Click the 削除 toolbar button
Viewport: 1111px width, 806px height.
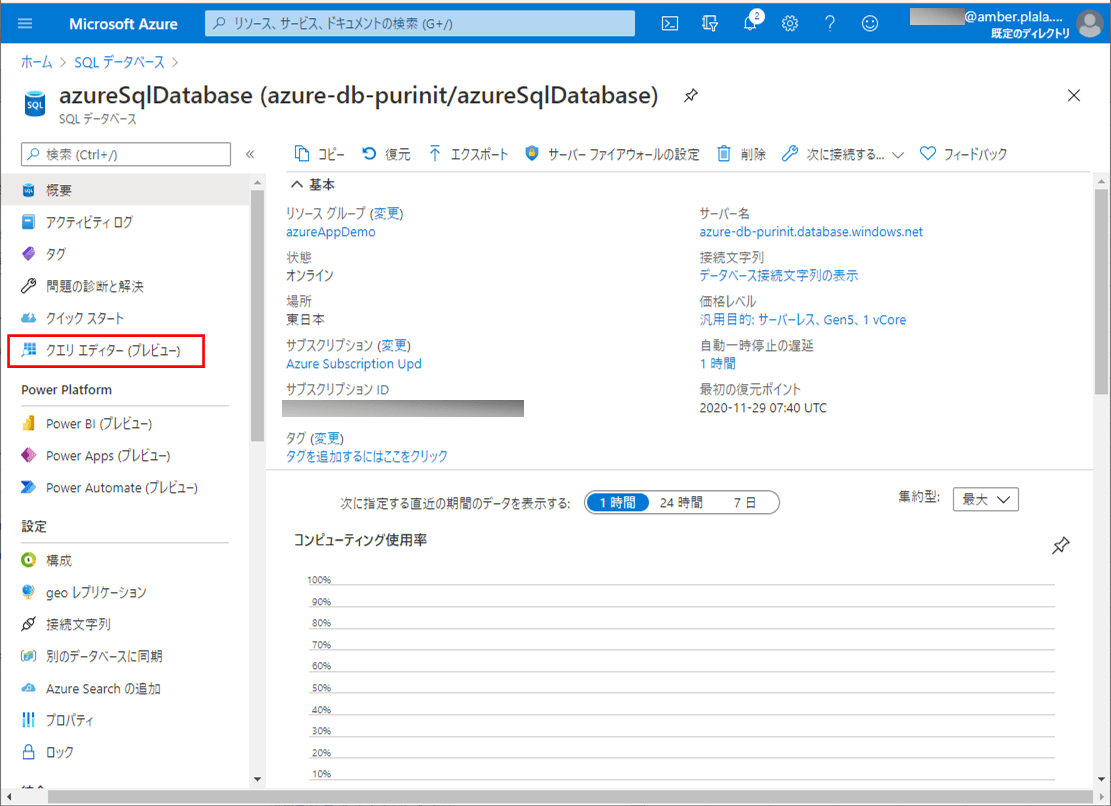pyautogui.click(x=741, y=154)
